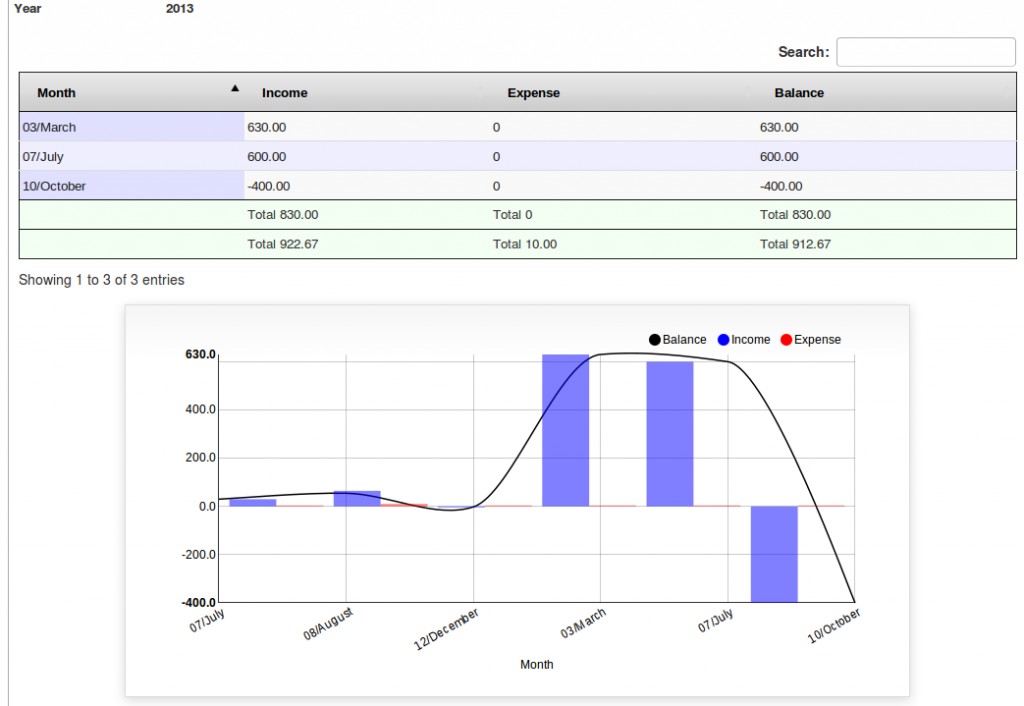Click the tall 630 income bar
1024x706 pixels.
point(565,430)
